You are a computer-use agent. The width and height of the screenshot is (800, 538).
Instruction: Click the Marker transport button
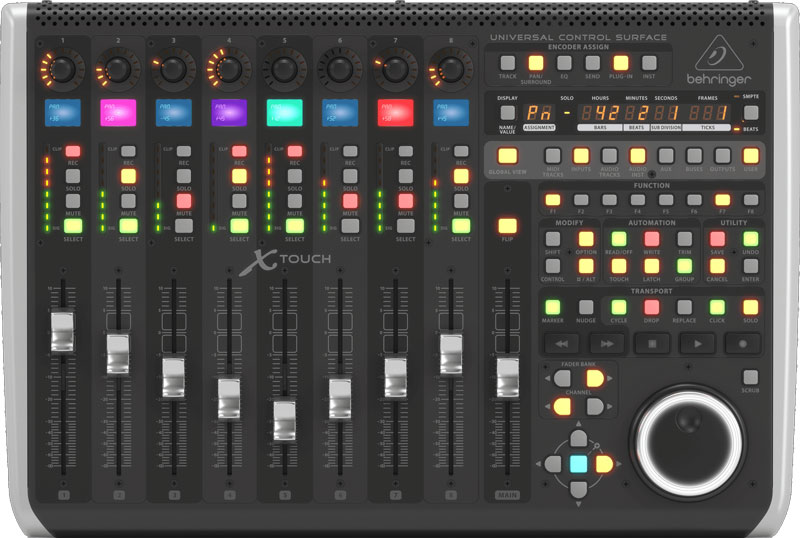(x=553, y=307)
